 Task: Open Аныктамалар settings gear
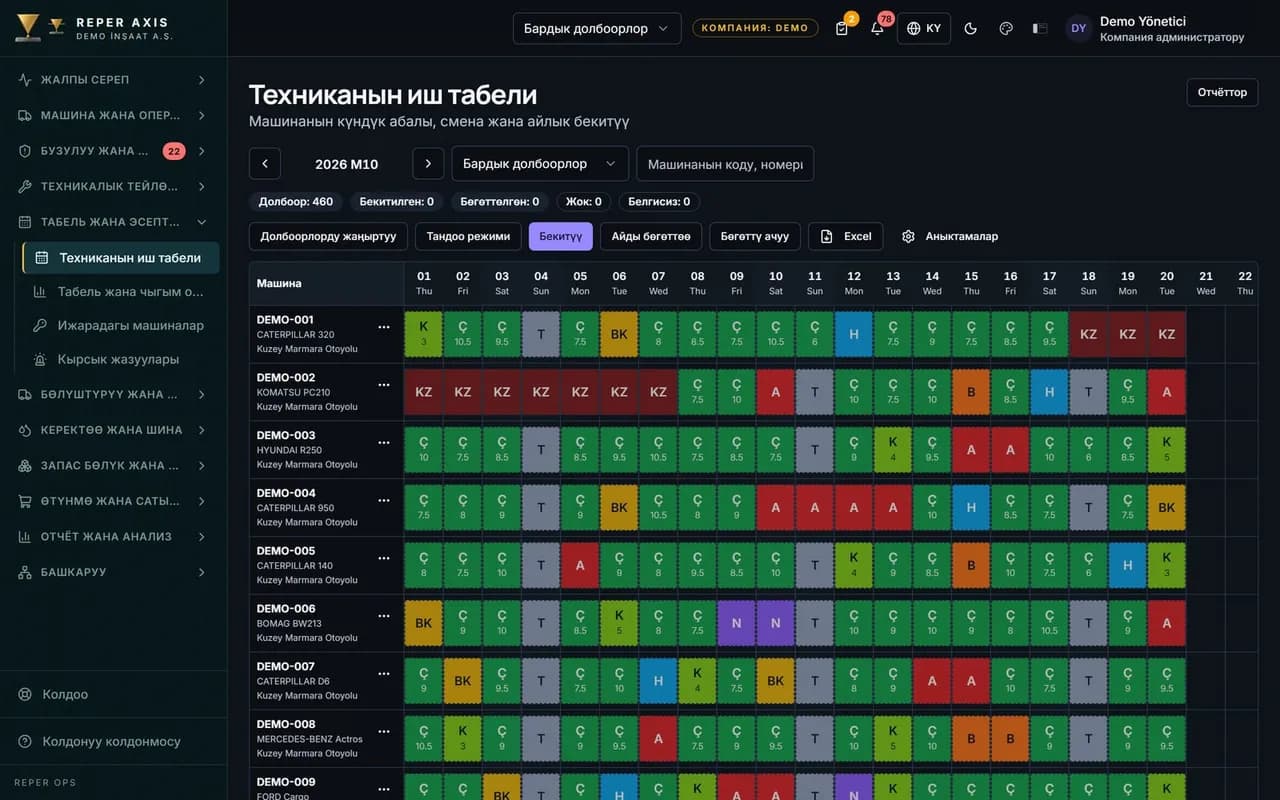[950, 236]
